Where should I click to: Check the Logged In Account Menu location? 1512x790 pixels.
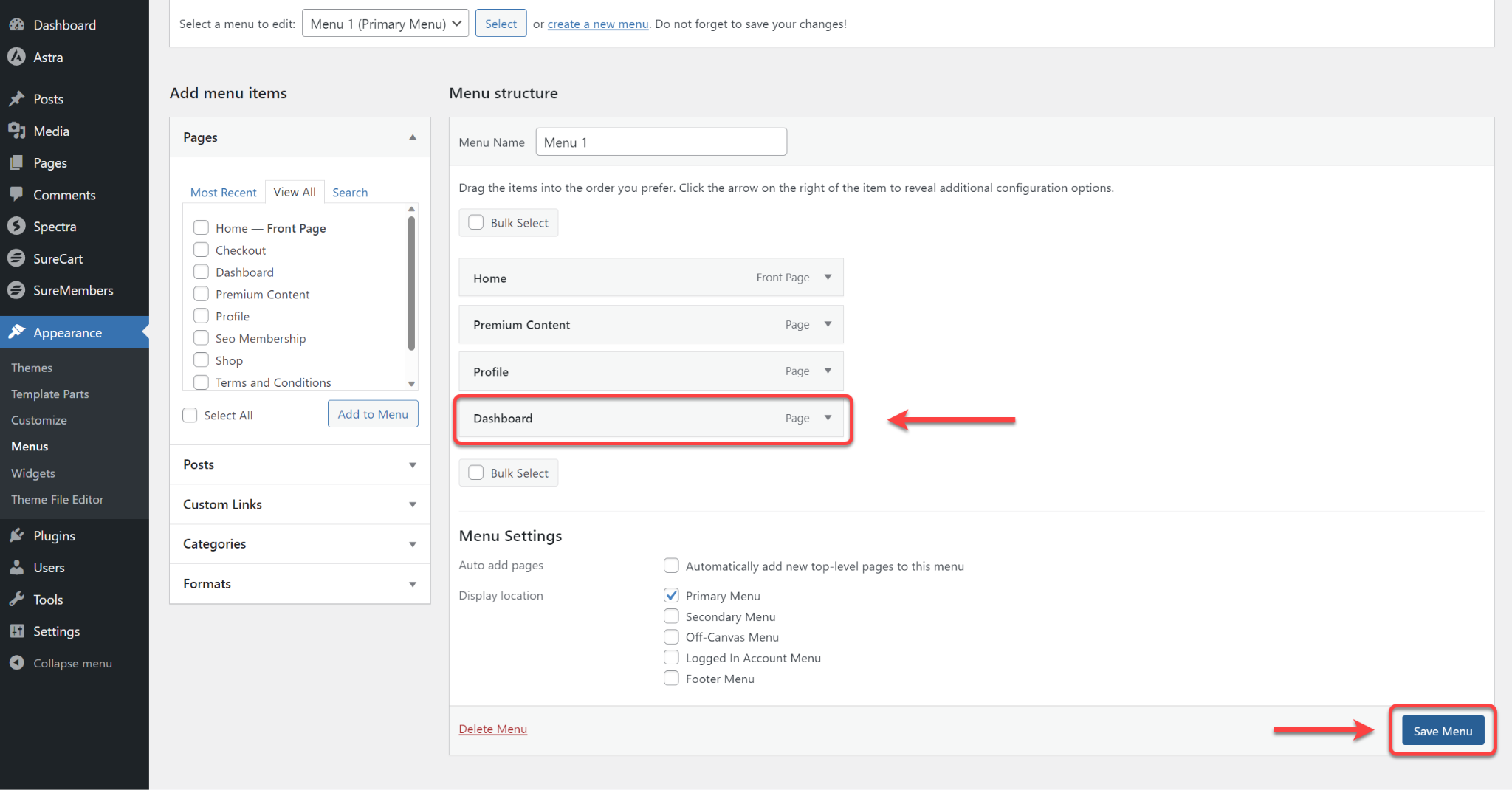(x=671, y=657)
